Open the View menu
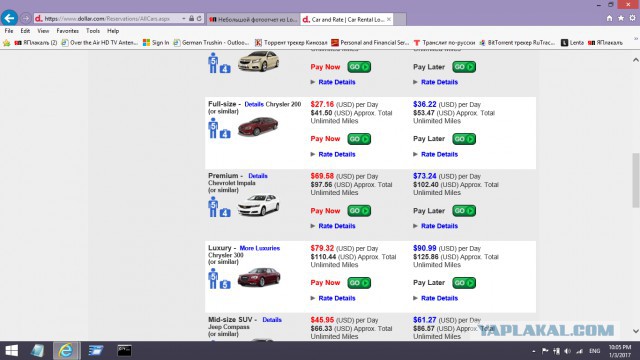The image size is (640, 360). pos(43,31)
